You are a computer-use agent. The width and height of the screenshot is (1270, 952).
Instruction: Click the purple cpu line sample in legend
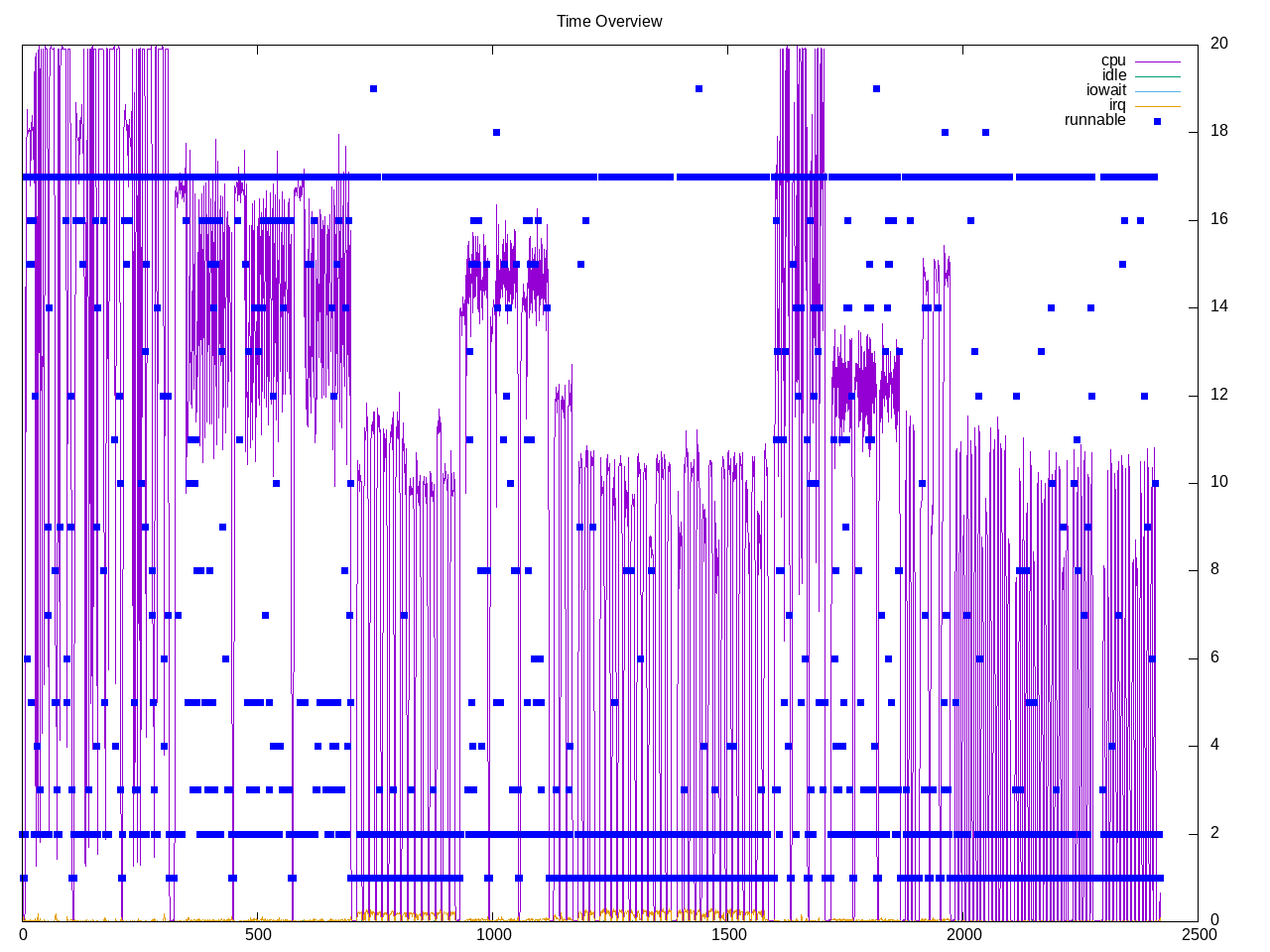pyautogui.click(x=1157, y=61)
